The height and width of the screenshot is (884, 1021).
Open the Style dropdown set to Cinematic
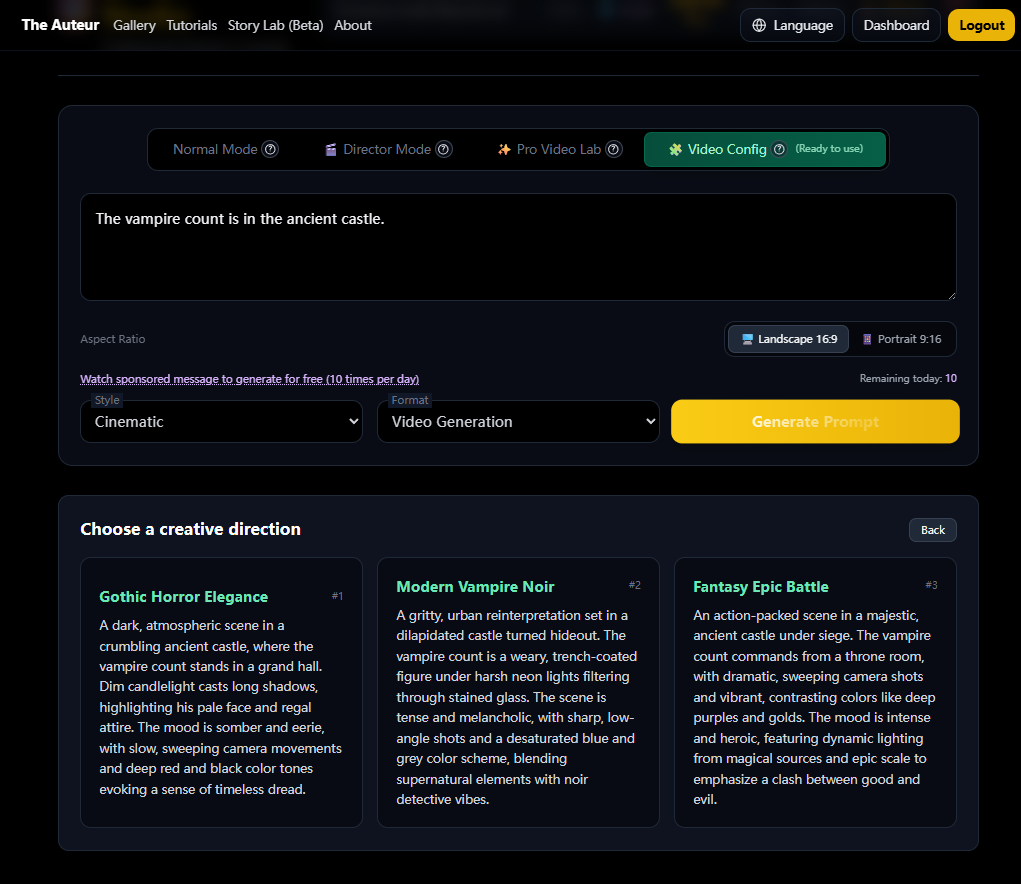[x=221, y=422]
